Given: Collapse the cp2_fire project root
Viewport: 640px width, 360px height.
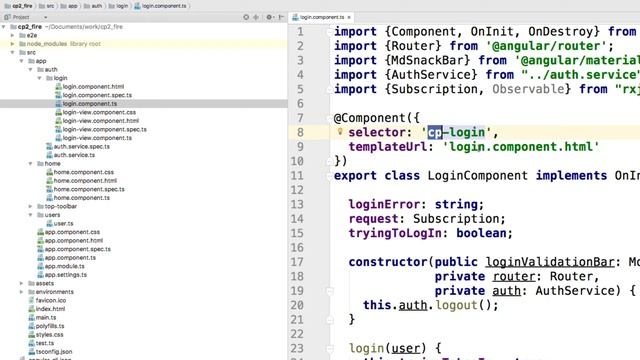Looking at the screenshot, I should (x=4, y=27).
